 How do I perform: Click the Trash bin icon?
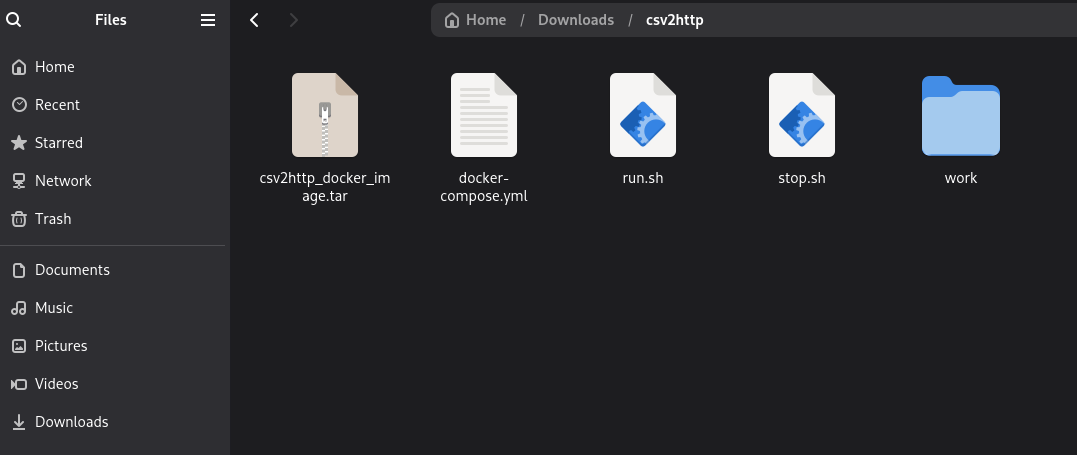click(x=19, y=219)
